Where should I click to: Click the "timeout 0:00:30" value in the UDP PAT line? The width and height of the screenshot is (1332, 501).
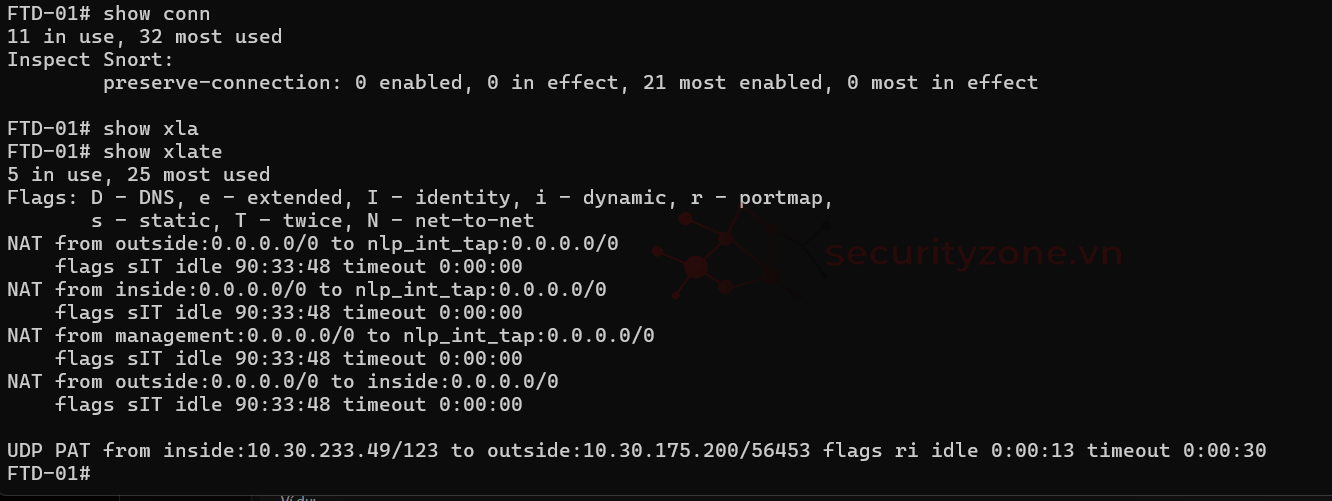tap(1177, 451)
